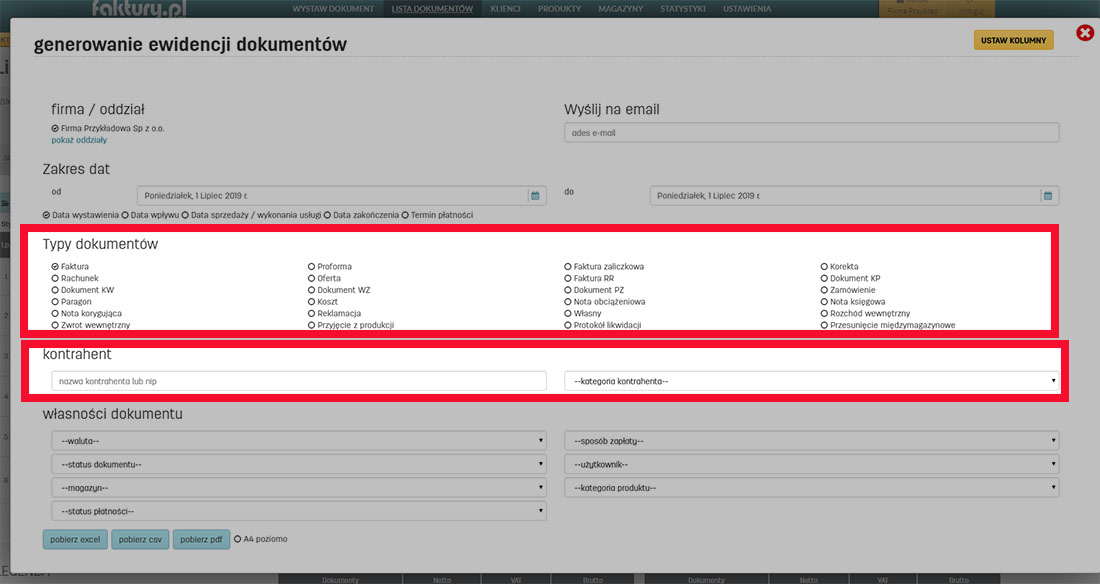Click the Ustaw kolumny button
The height and width of the screenshot is (584, 1100).
[x=1013, y=40]
